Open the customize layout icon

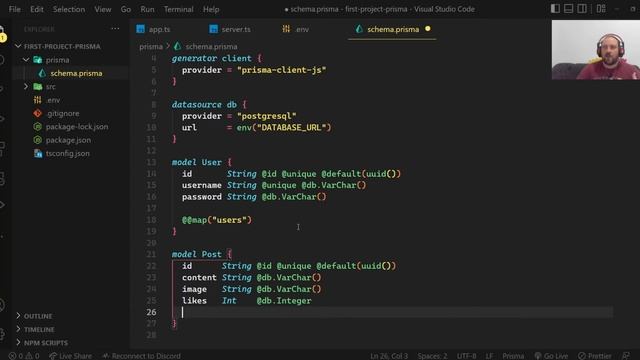(601, 9)
